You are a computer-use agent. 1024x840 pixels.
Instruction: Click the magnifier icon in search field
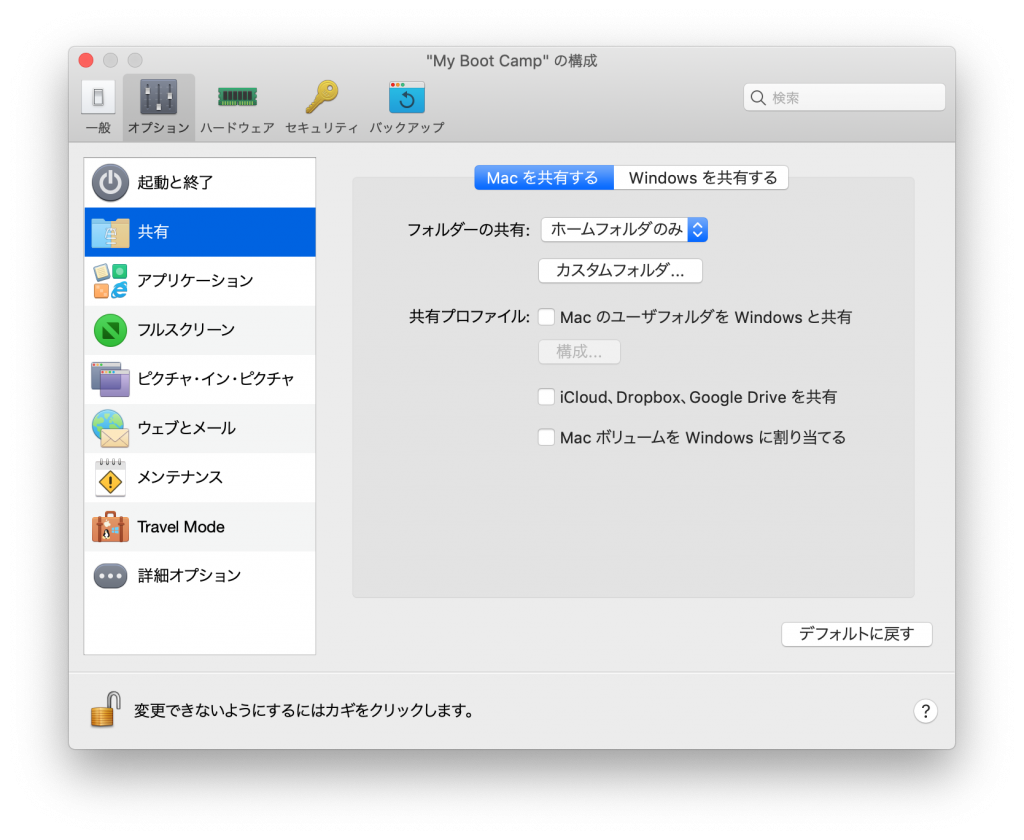758,98
